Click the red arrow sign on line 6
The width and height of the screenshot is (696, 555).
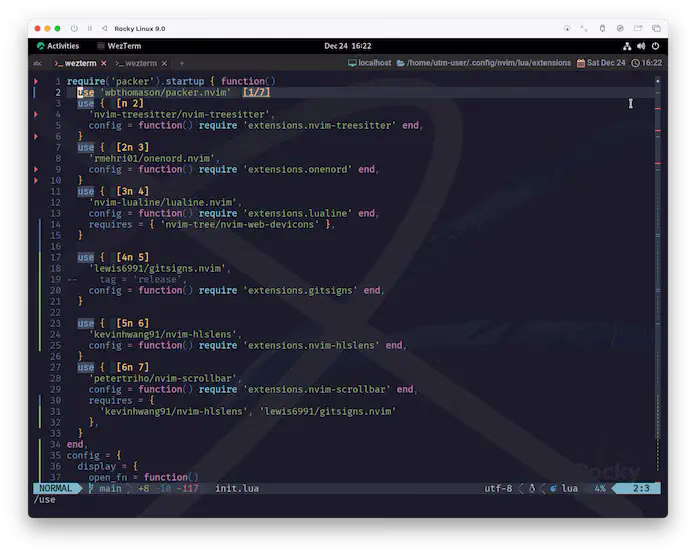point(36,136)
